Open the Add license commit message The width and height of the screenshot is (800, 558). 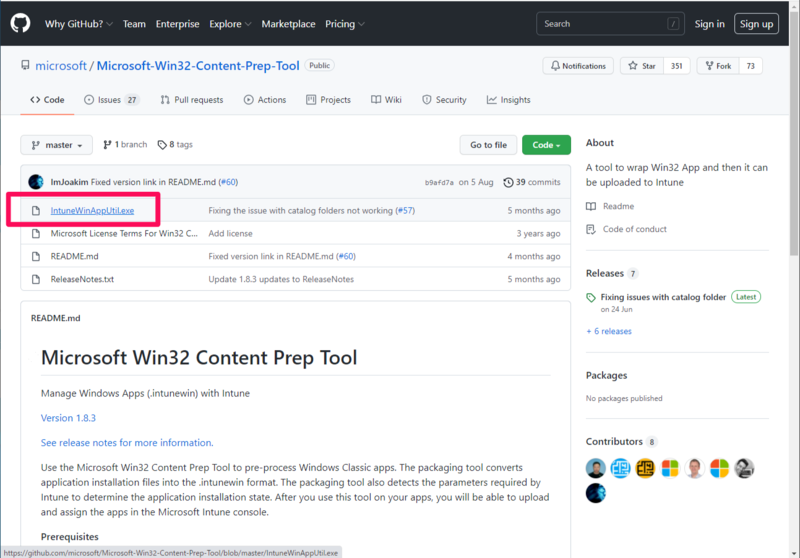[x=230, y=234]
